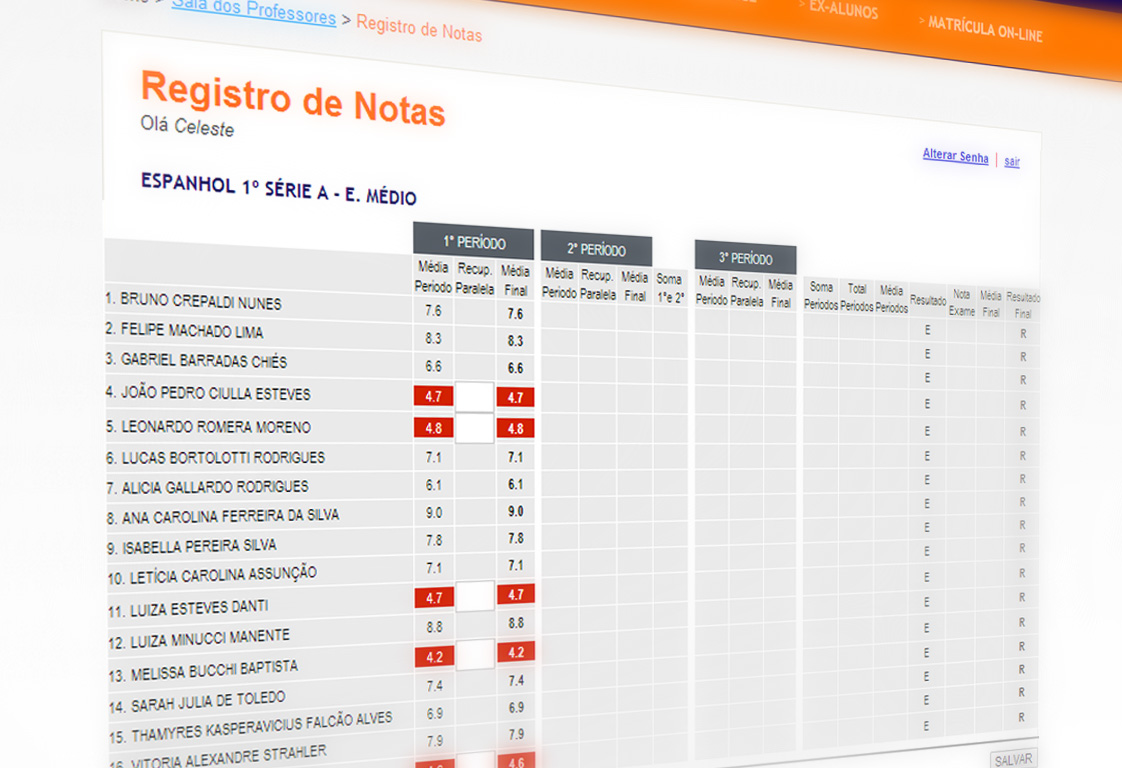Image resolution: width=1122 pixels, height=768 pixels.
Task: Click red Média Final cell for Melissa Bucchi Baptista
Action: [x=516, y=652]
